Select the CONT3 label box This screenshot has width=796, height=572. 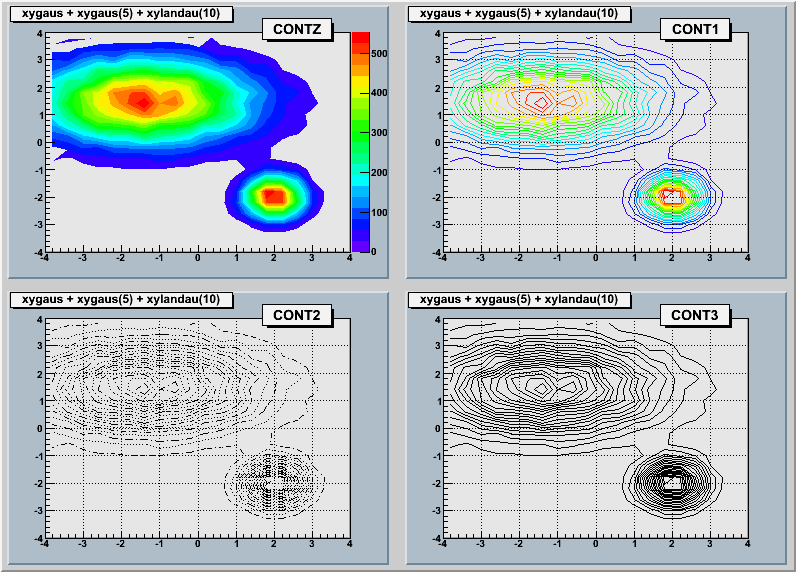(x=695, y=316)
